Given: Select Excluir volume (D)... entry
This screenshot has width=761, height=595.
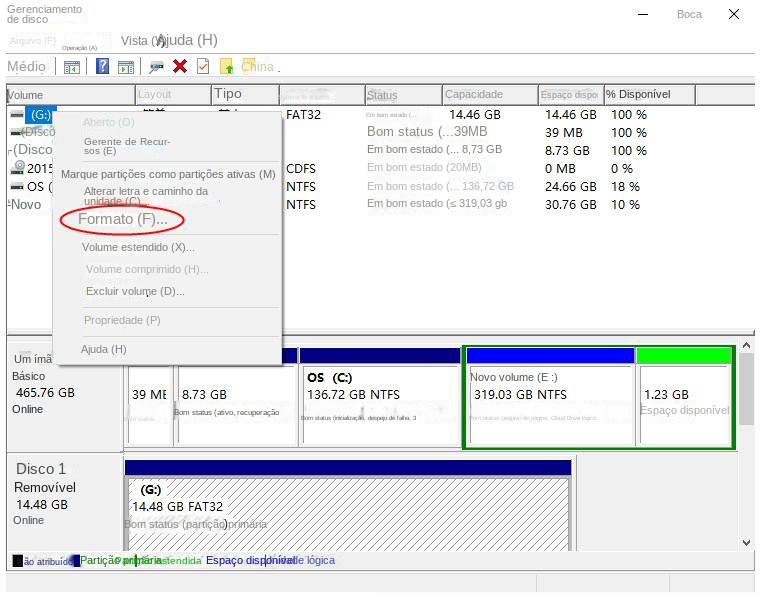Looking at the screenshot, I should (135, 291).
